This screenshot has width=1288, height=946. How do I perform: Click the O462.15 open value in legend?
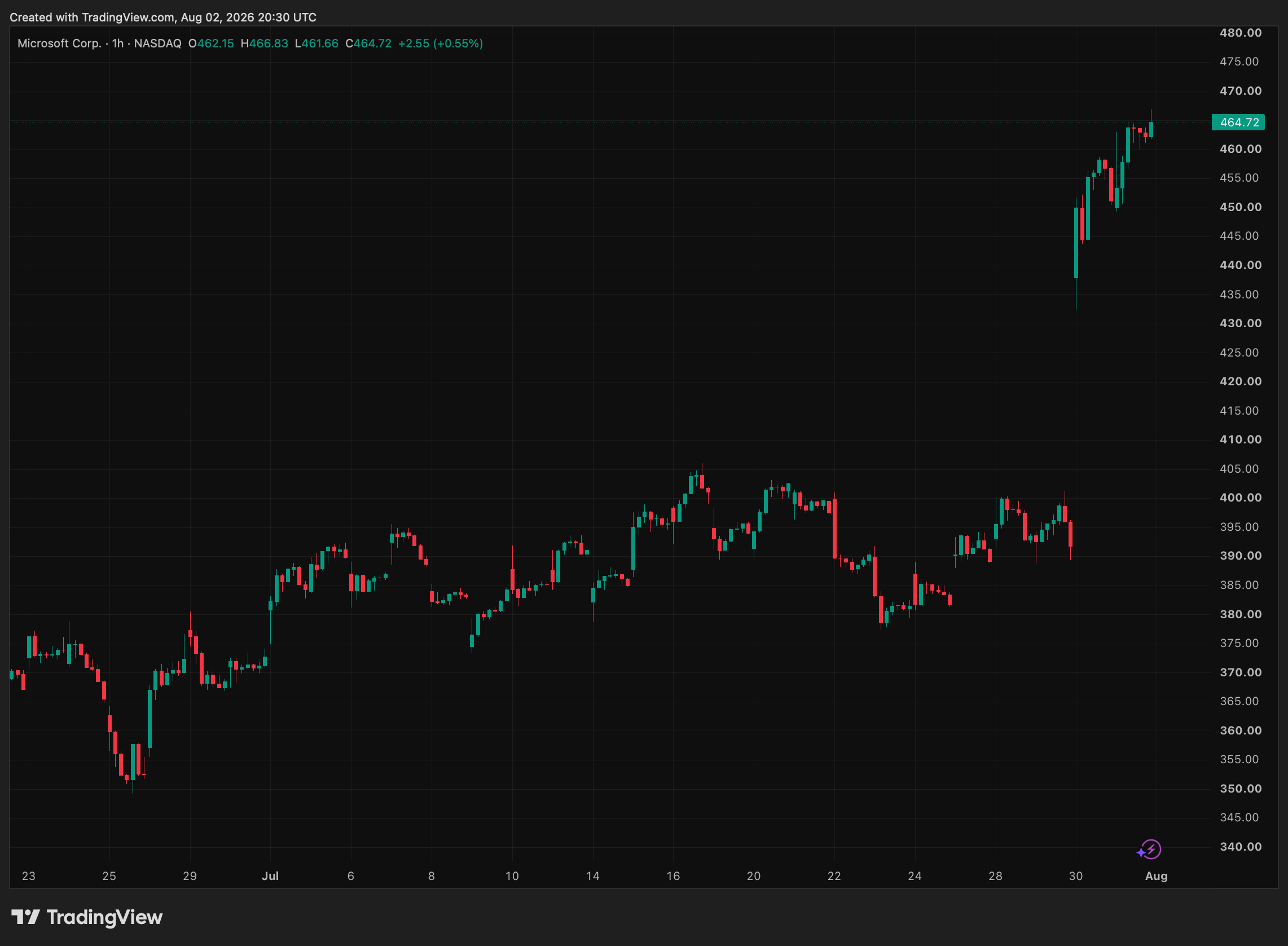(x=212, y=43)
